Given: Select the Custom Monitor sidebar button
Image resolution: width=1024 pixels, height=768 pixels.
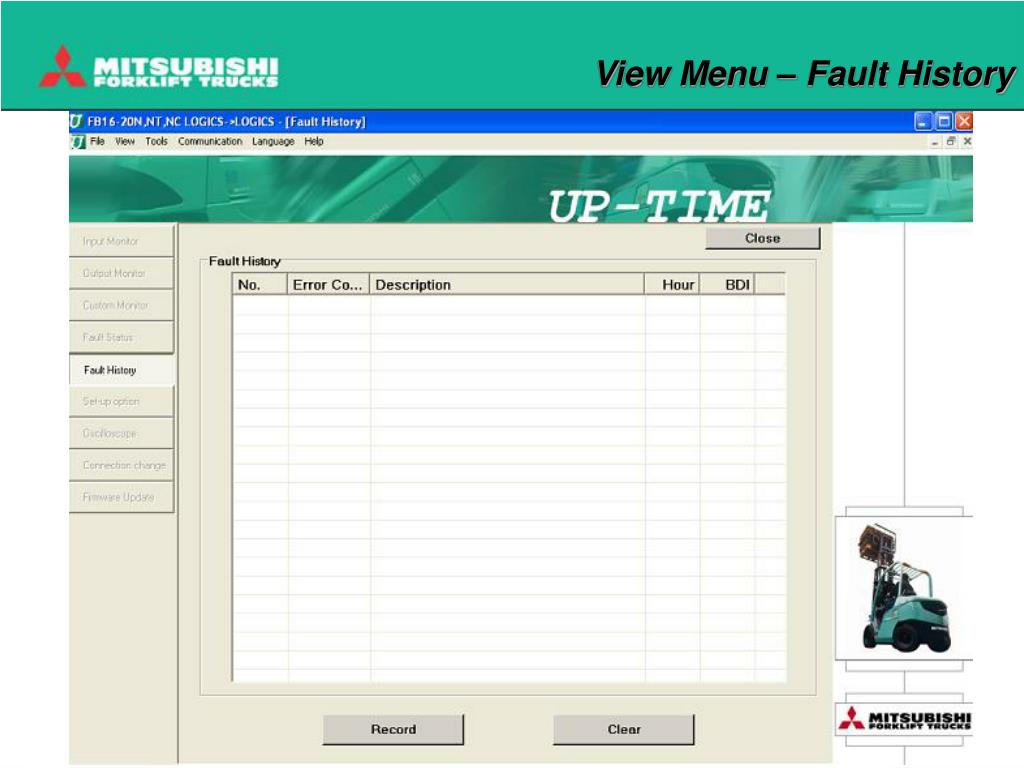Looking at the screenshot, I should (x=121, y=305).
